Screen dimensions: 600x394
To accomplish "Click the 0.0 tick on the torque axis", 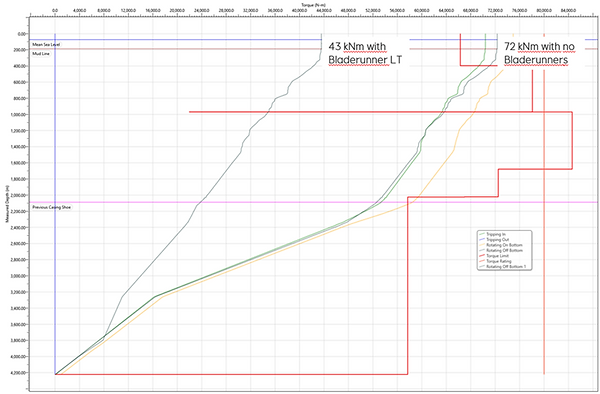I will click(x=55, y=11).
